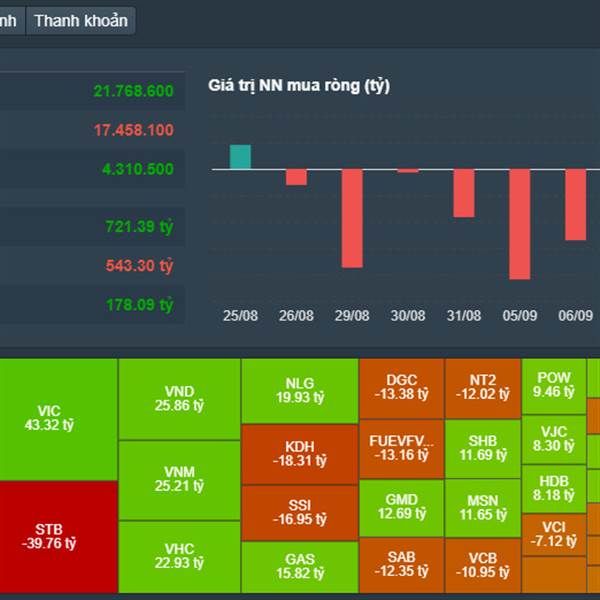
Task: Click the value 543.30 tỷ
Action: [x=139, y=266]
